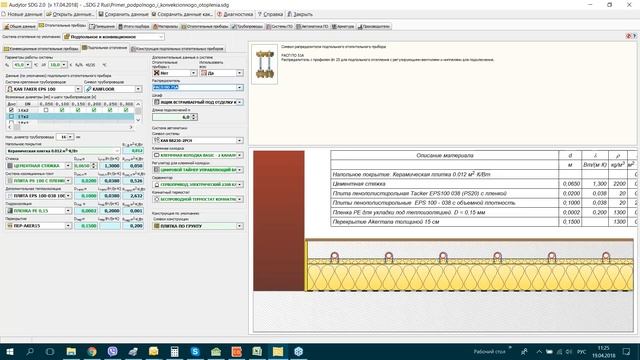Expand the Клеммная колодка BASIC dropdown
The image size is (640, 360).
tap(240, 155)
